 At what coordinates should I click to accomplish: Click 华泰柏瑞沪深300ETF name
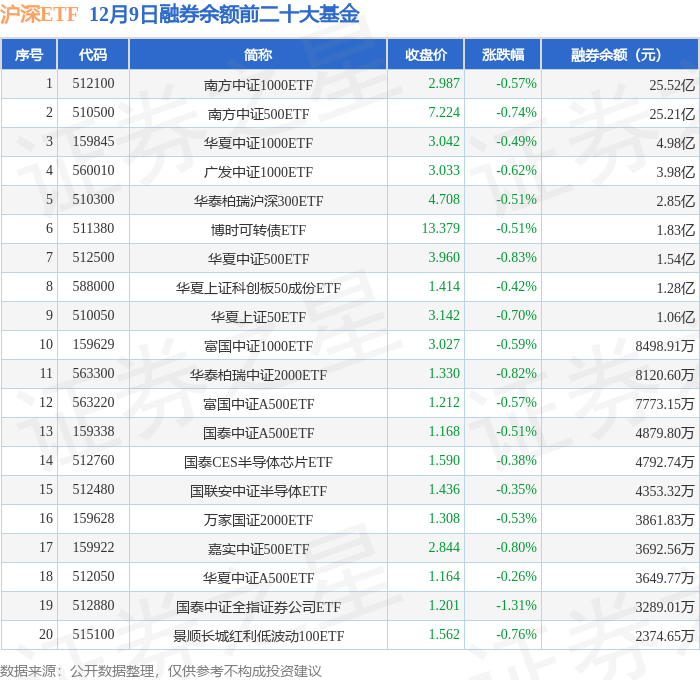point(258,201)
